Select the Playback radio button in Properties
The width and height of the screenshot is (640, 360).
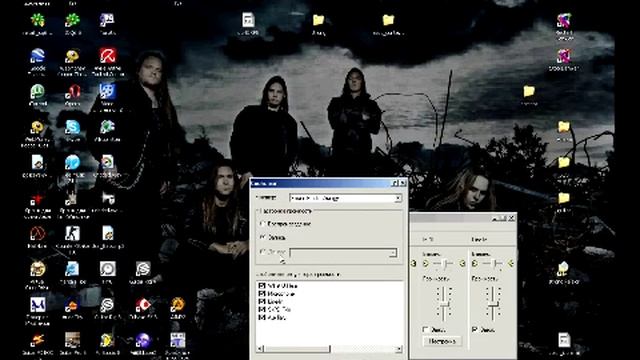262,224
